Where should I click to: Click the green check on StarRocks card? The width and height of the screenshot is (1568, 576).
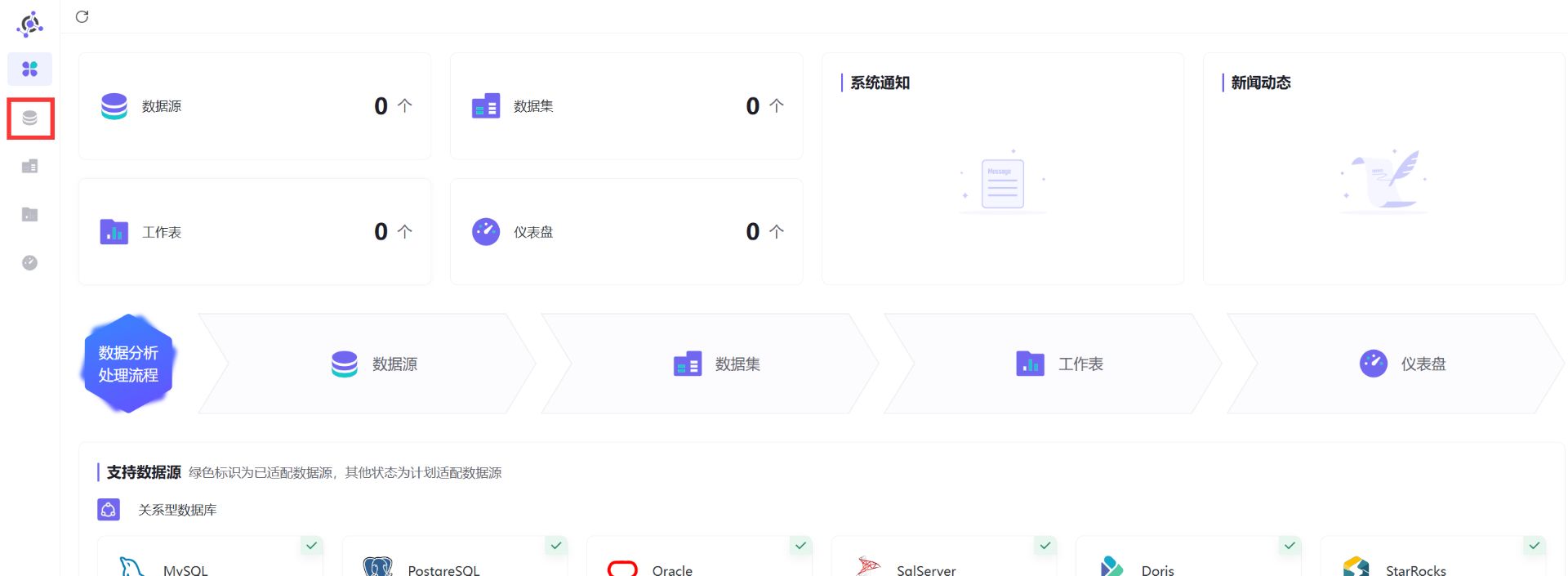(x=1535, y=546)
